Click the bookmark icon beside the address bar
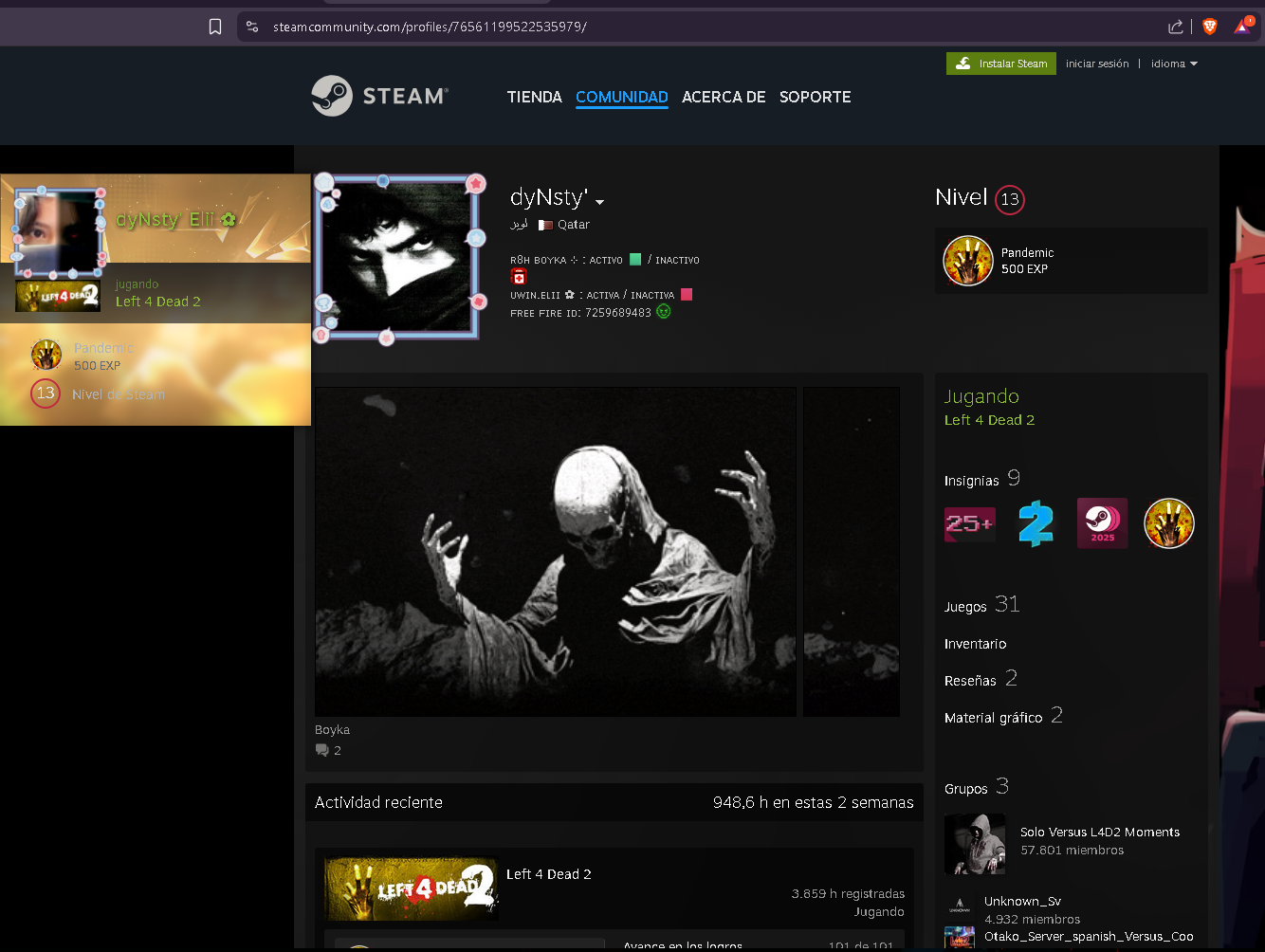This screenshot has width=1265, height=952. pyautogui.click(x=215, y=27)
